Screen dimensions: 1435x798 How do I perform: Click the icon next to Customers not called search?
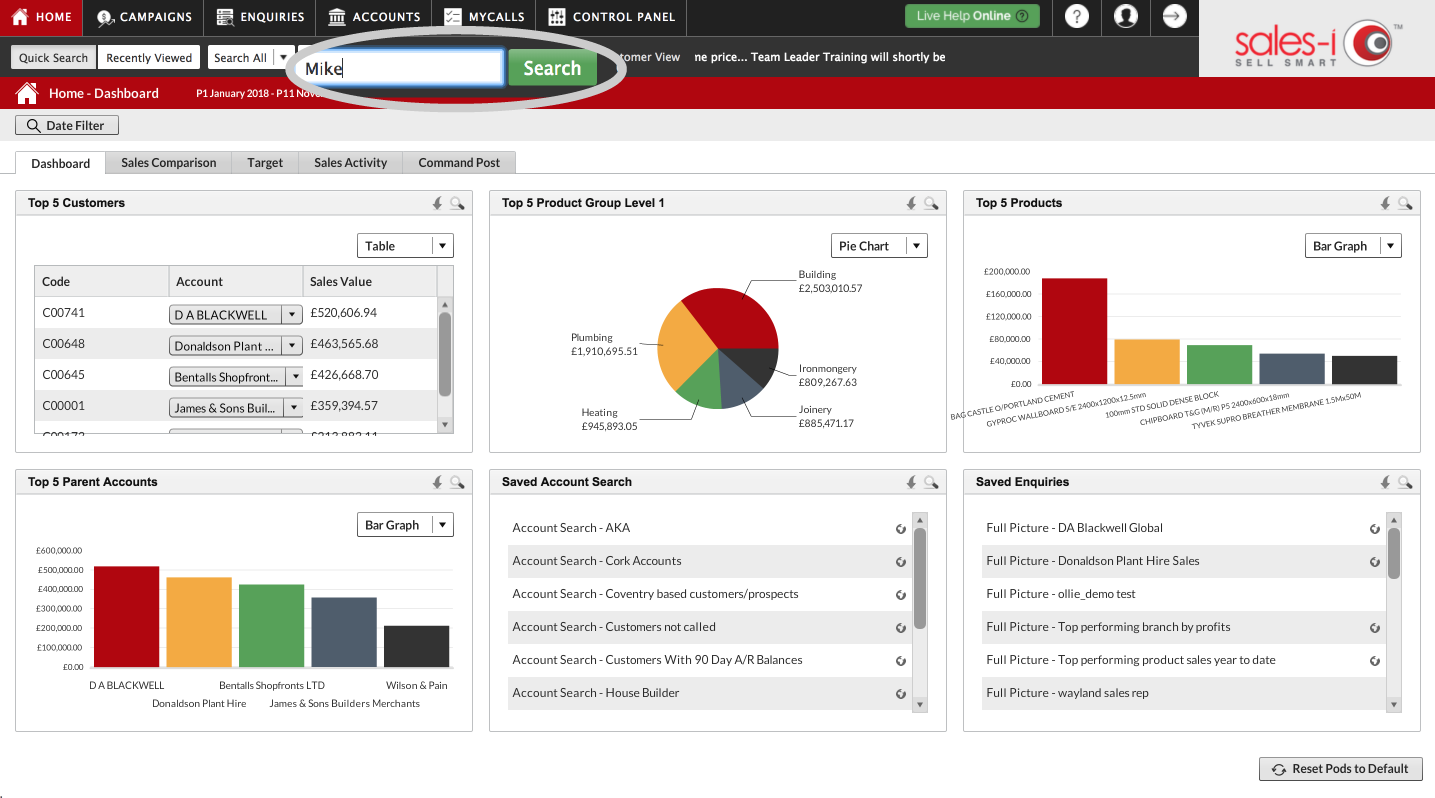901,628
